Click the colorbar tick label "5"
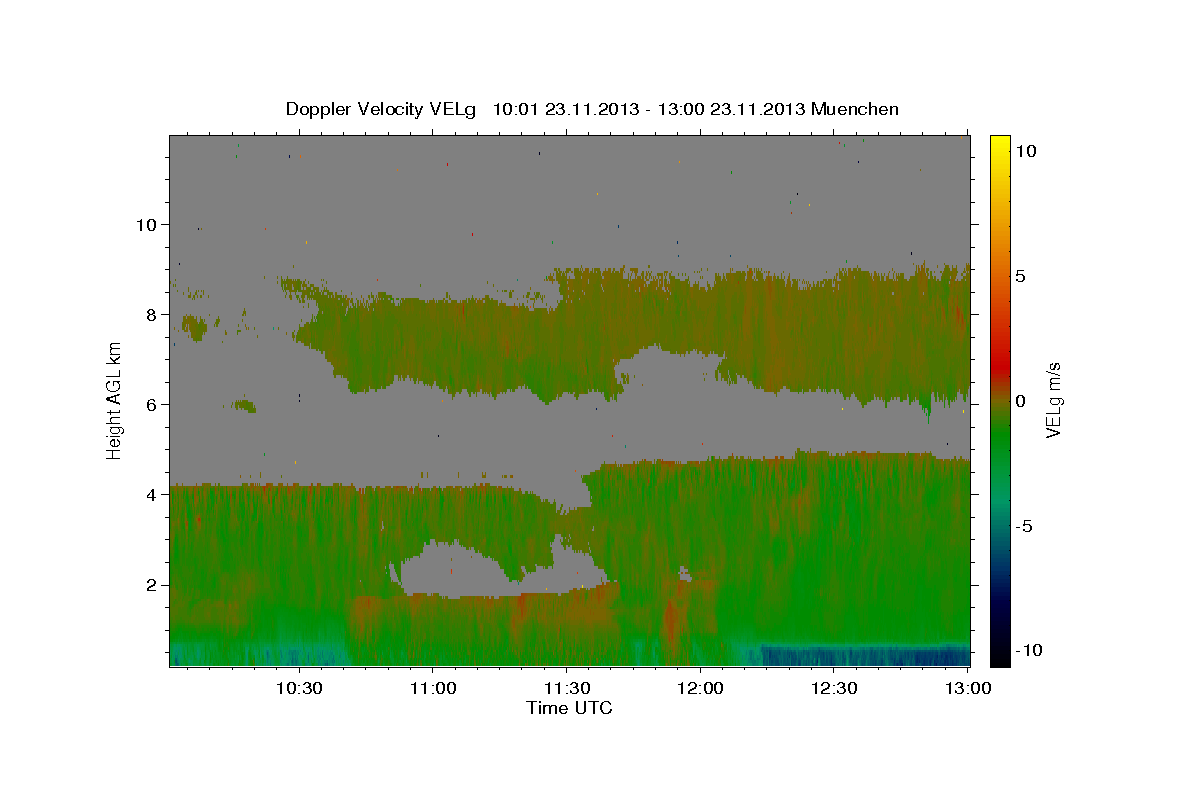This screenshot has height=800, width=1200. click(x=1021, y=276)
